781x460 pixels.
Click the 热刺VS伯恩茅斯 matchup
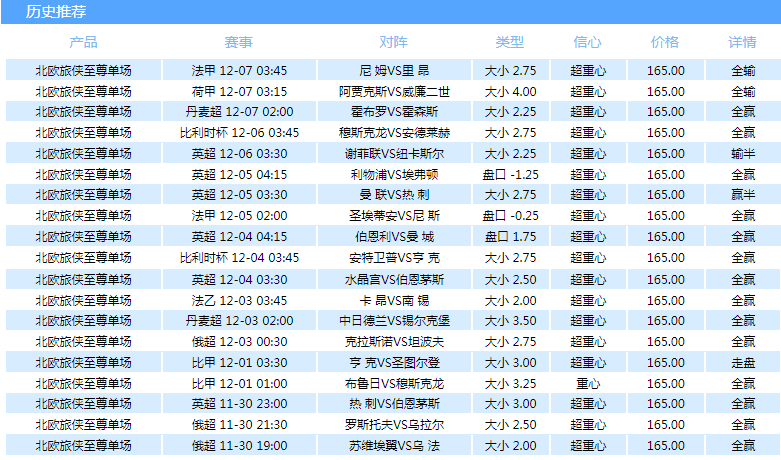click(x=394, y=404)
